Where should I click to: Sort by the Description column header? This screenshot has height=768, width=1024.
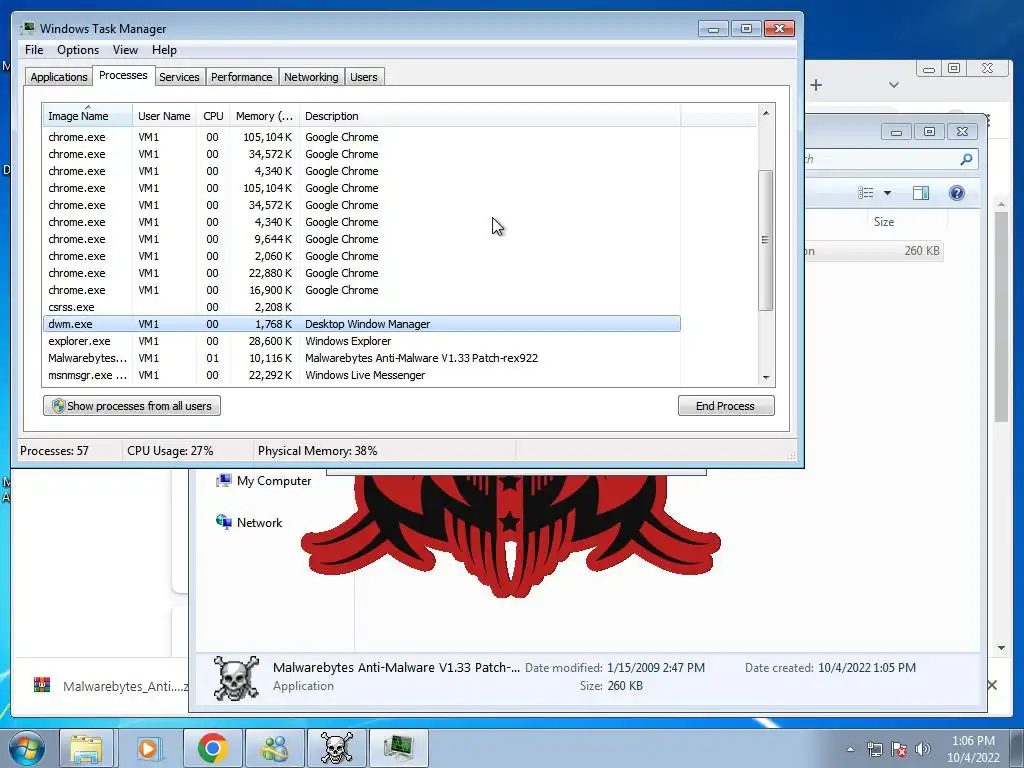pyautogui.click(x=490, y=116)
